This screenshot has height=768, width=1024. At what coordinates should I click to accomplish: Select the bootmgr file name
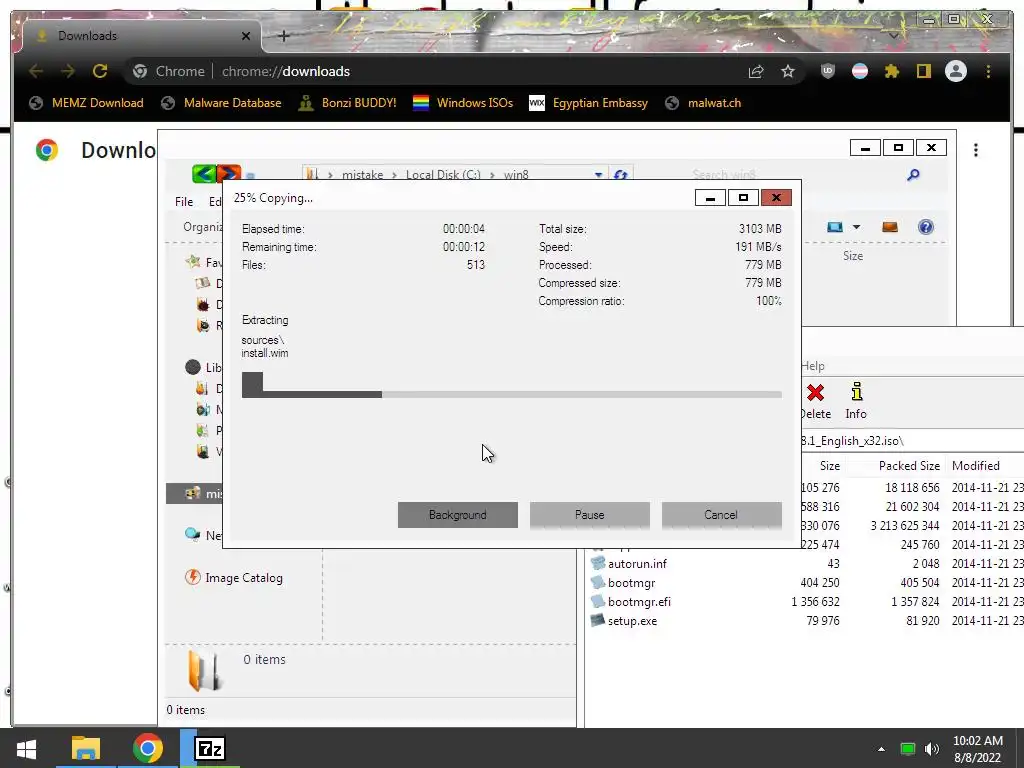(632, 582)
